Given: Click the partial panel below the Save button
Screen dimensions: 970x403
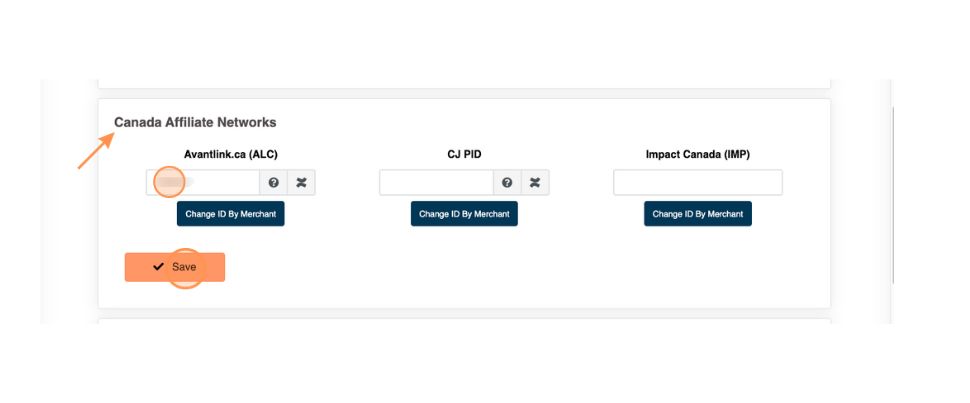Looking at the screenshot, I should tap(464, 321).
